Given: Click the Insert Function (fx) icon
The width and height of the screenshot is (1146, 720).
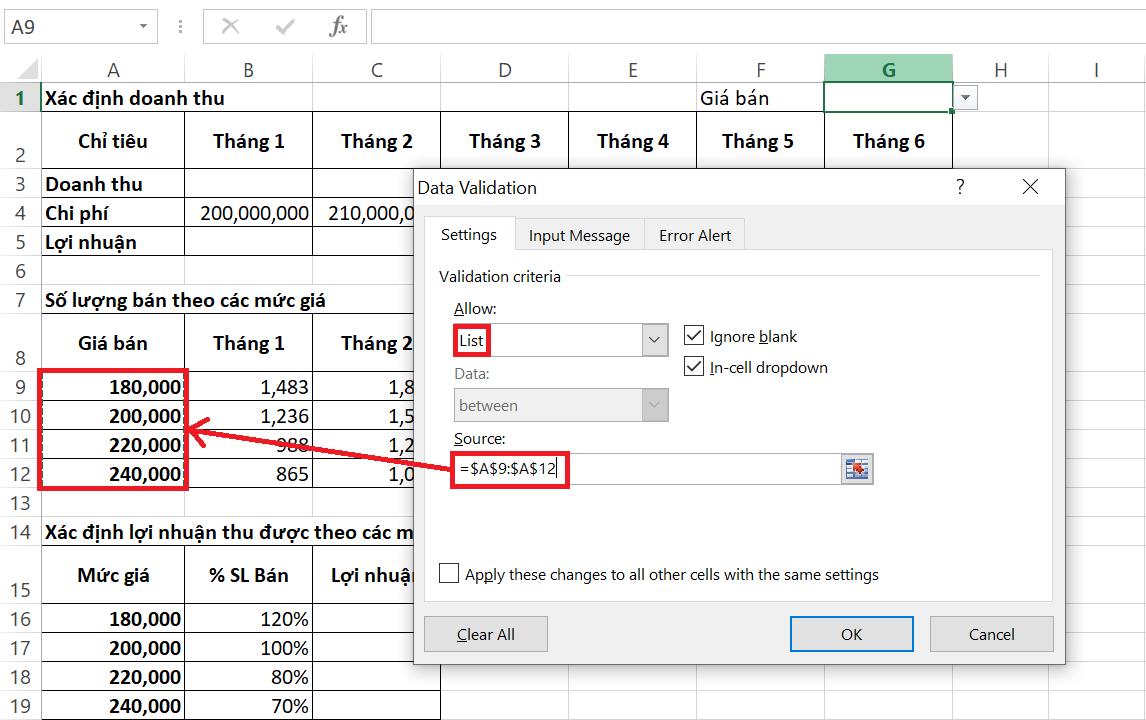Looking at the screenshot, I should pos(337,27).
